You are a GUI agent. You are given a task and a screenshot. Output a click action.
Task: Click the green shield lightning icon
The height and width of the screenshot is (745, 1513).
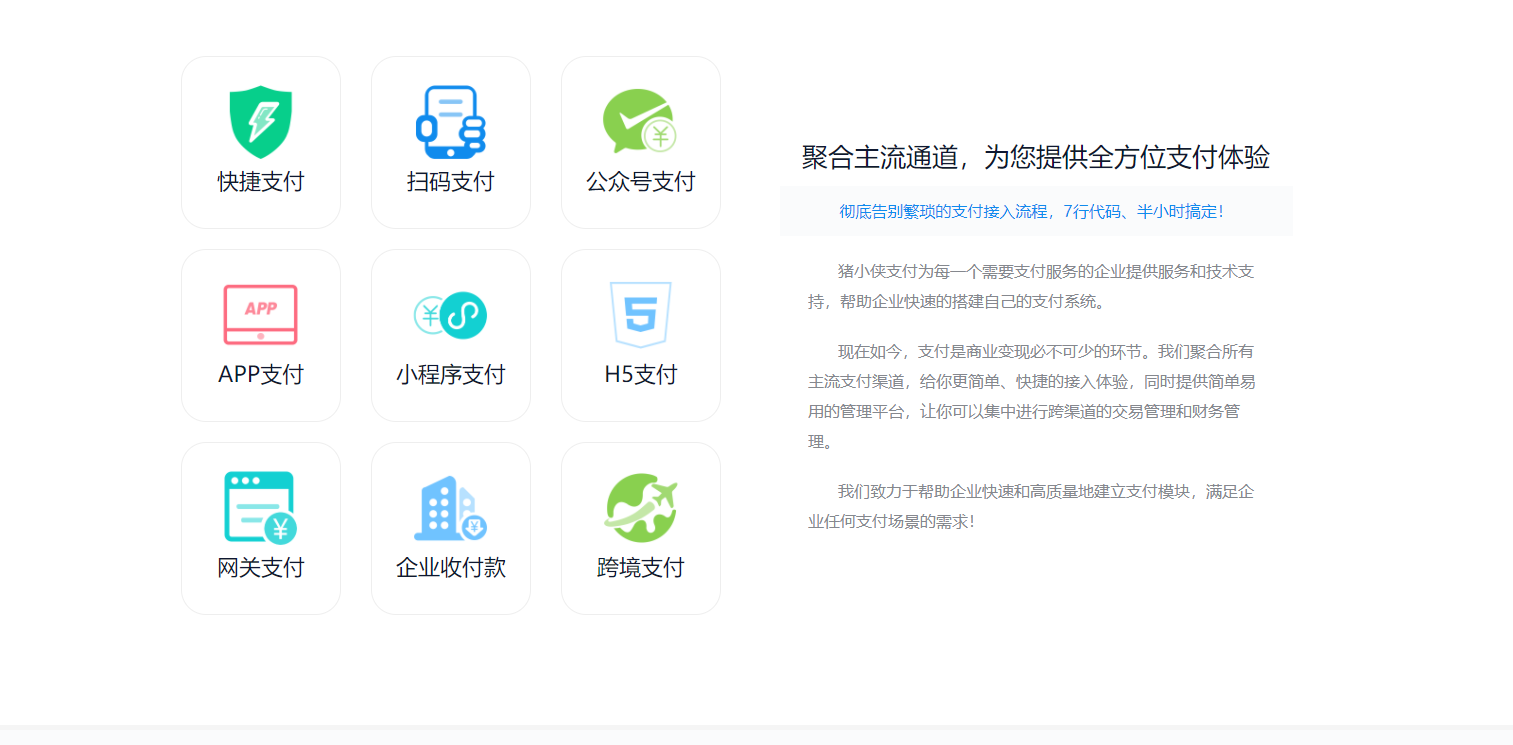260,122
